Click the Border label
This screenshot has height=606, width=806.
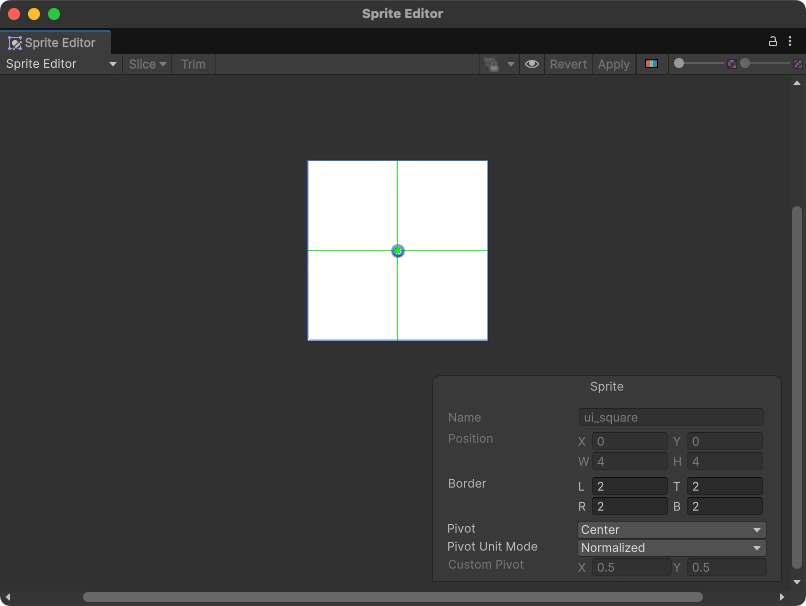tap(467, 484)
